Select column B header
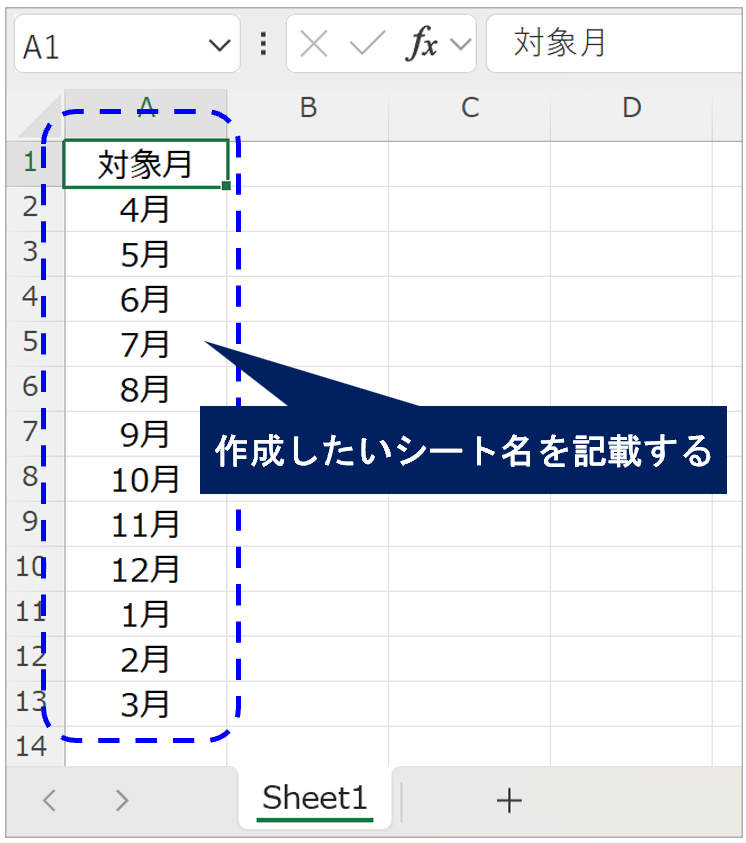Image resolution: width=746 pixels, height=843 pixels. tap(308, 115)
